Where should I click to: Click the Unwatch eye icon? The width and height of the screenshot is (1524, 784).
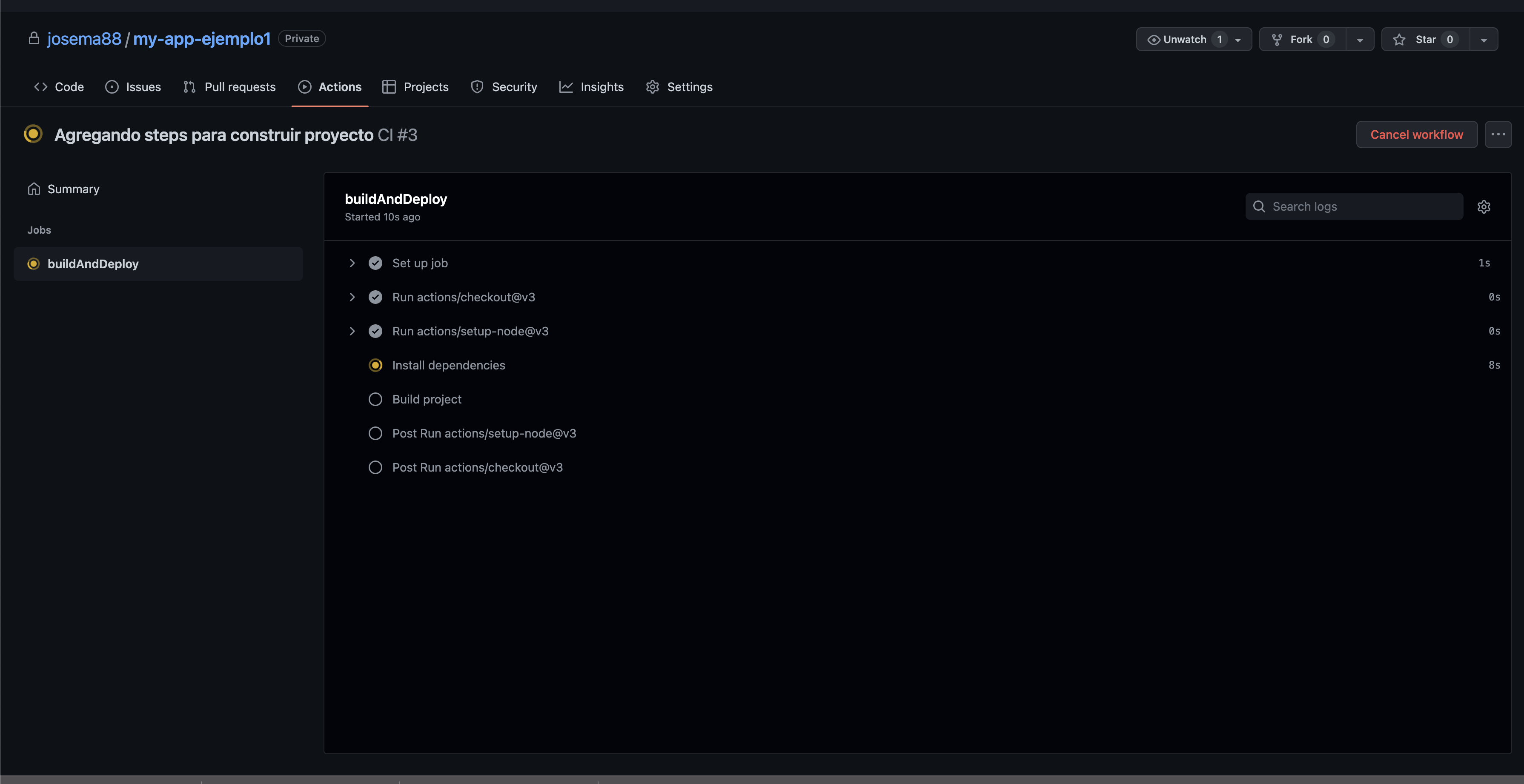coord(1153,40)
